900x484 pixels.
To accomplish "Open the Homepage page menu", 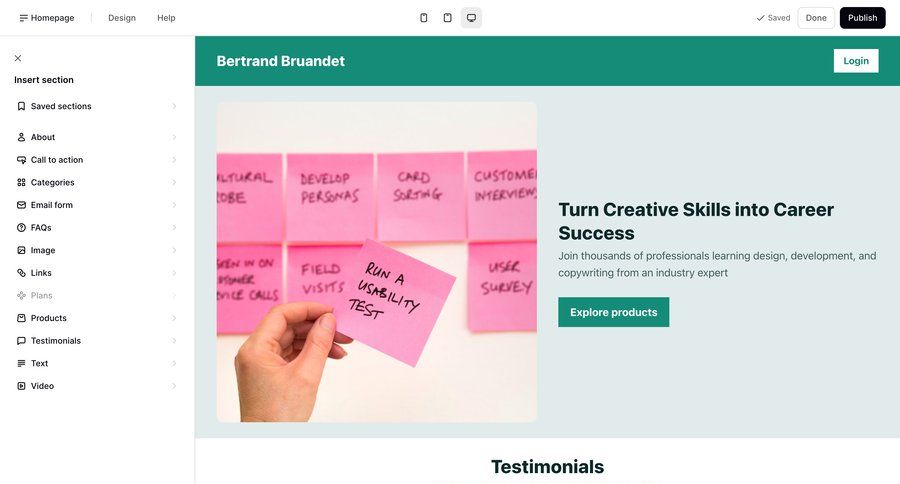I will coord(46,18).
